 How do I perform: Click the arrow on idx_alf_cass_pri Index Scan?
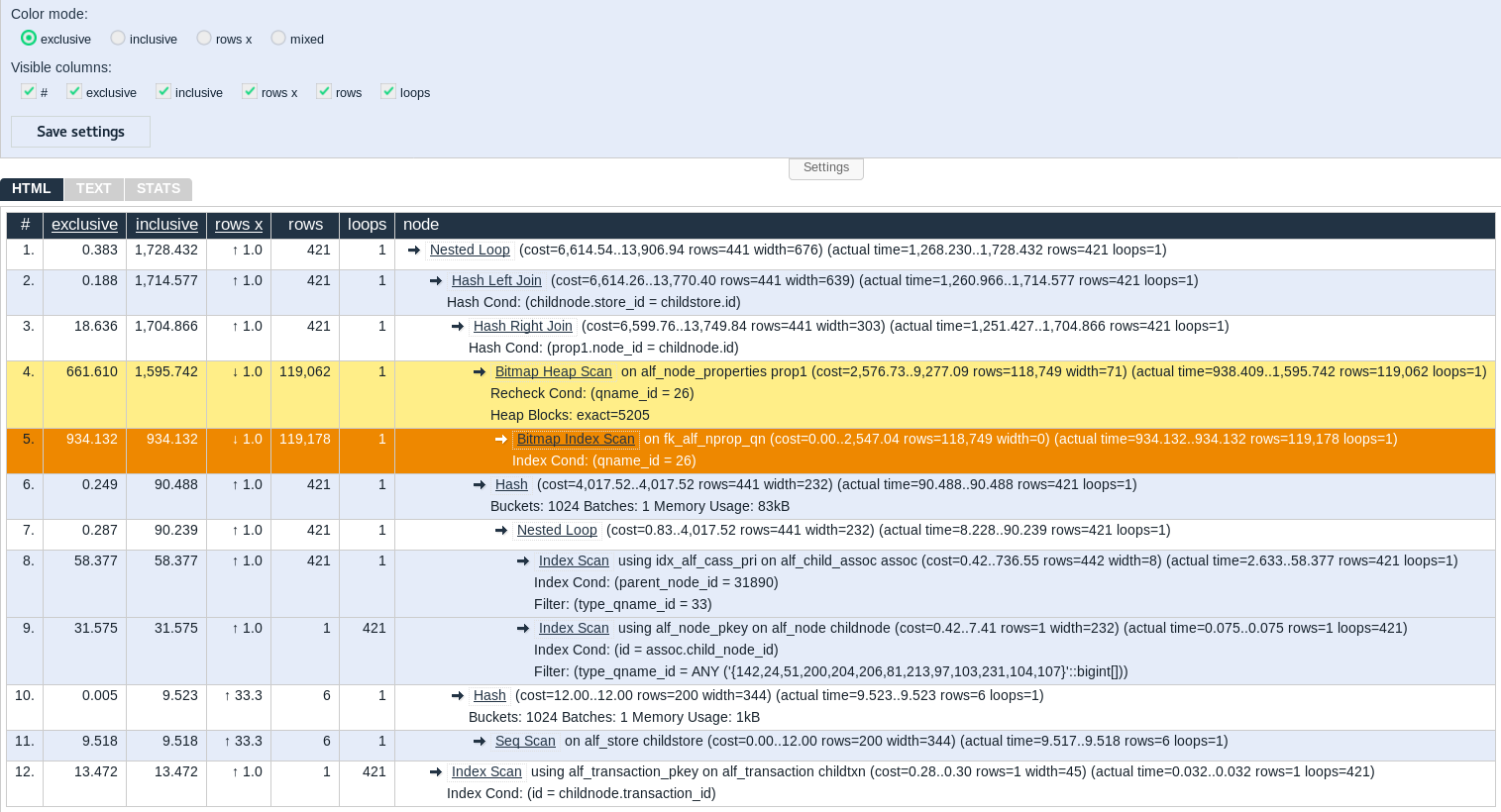pyautogui.click(x=523, y=561)
